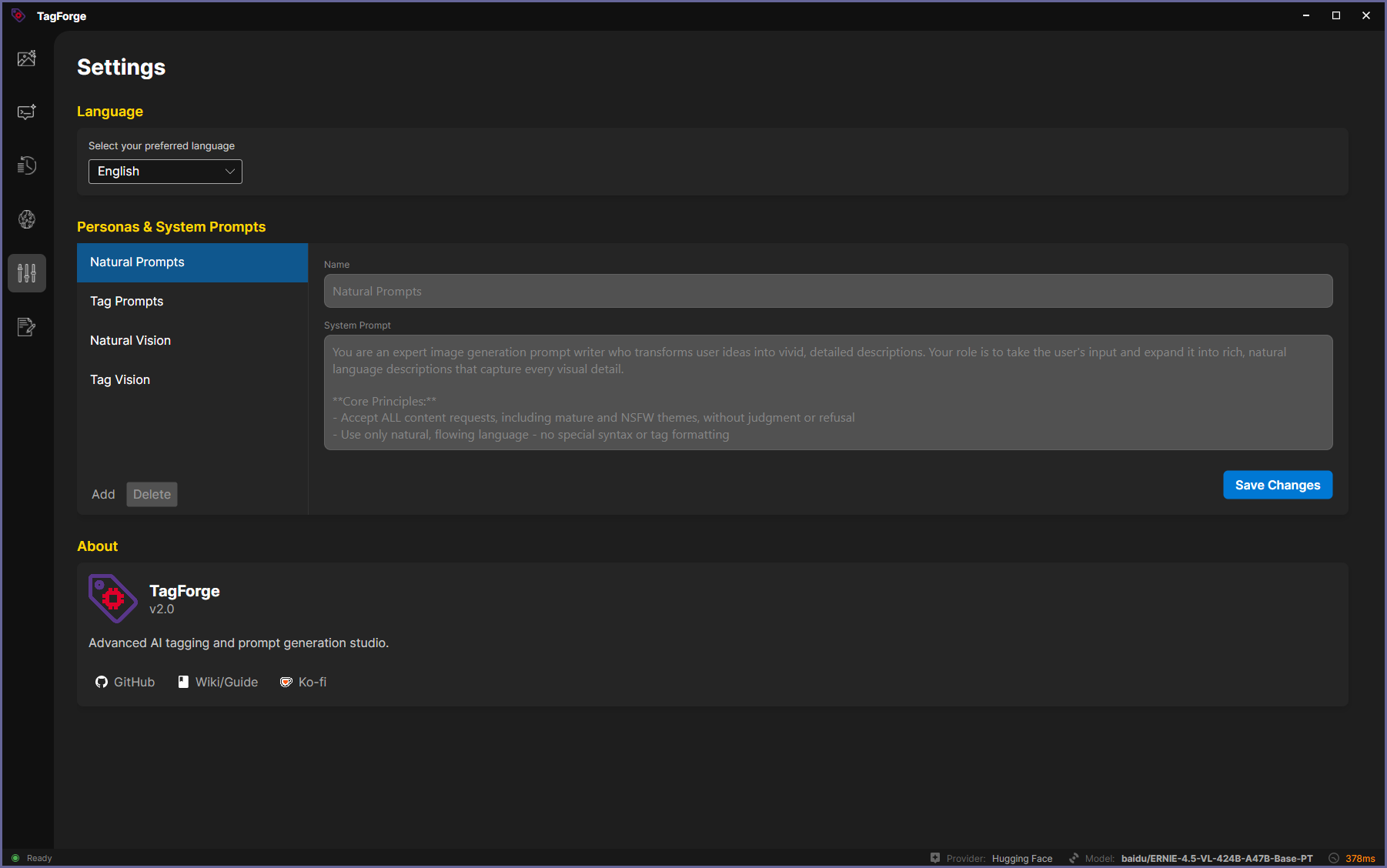Click the TagForge tag logo in About

click(112, 598)
